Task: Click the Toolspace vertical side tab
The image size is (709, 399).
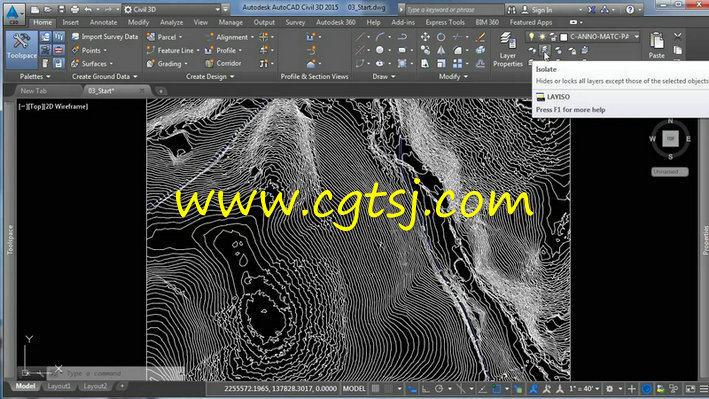Action: [x=9, y=240]
